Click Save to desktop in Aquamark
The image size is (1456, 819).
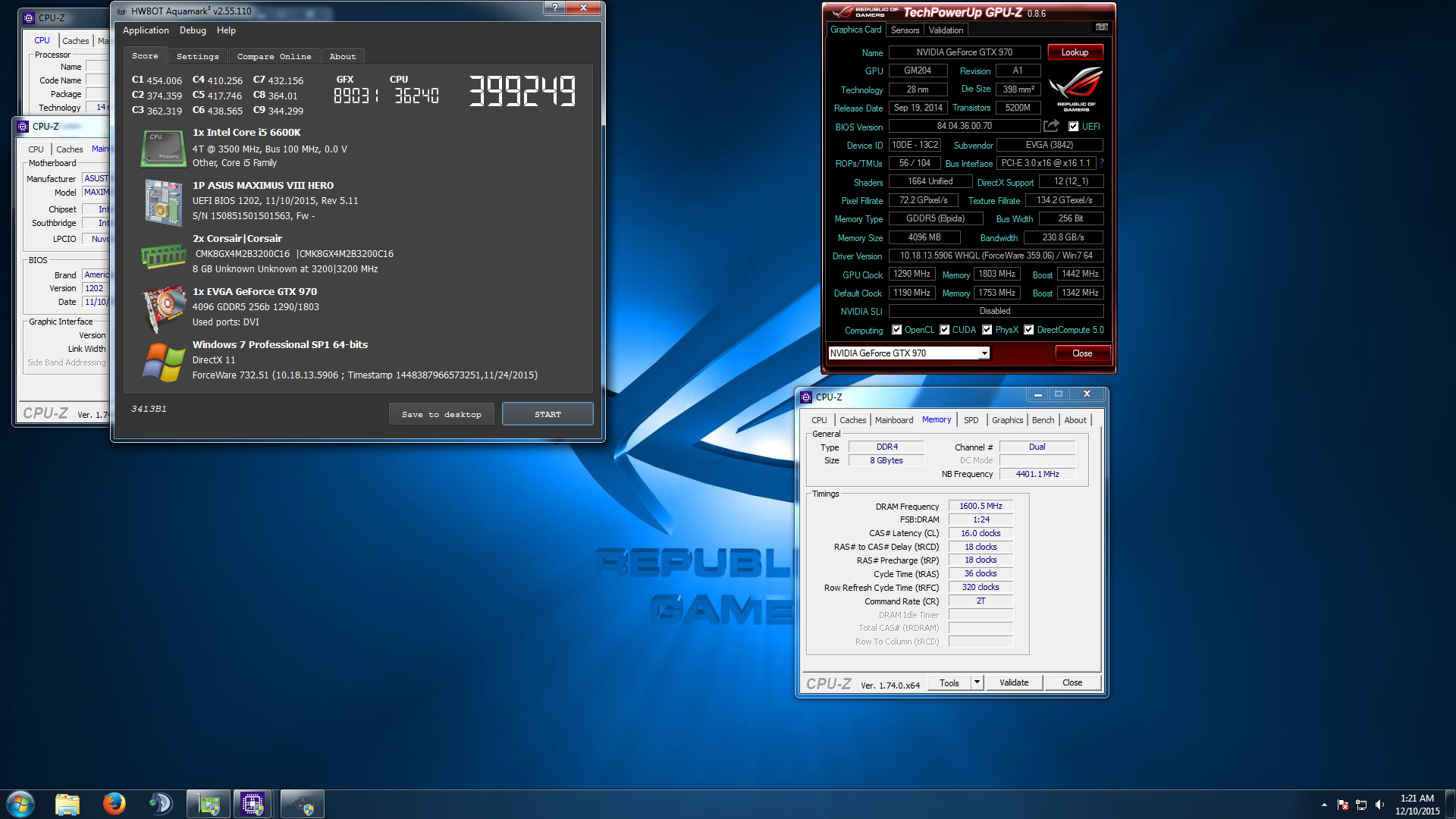point(441,414)
